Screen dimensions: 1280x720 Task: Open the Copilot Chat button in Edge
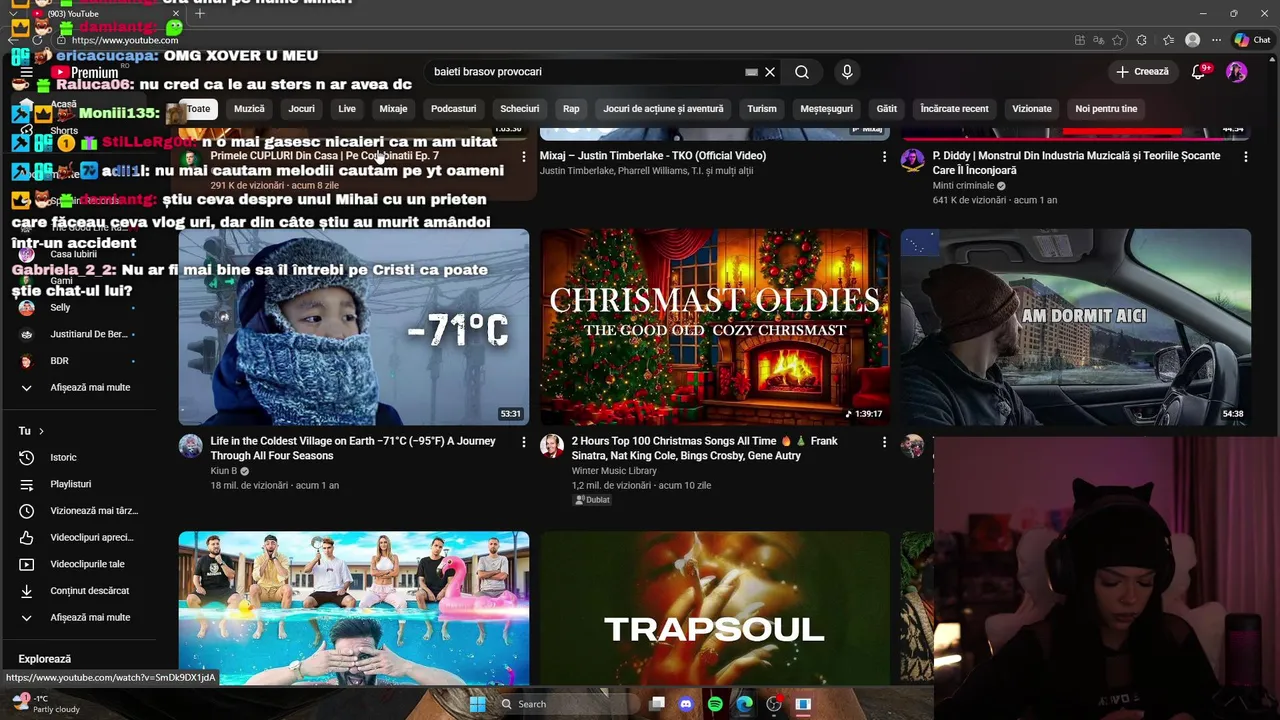(1253, 40)
